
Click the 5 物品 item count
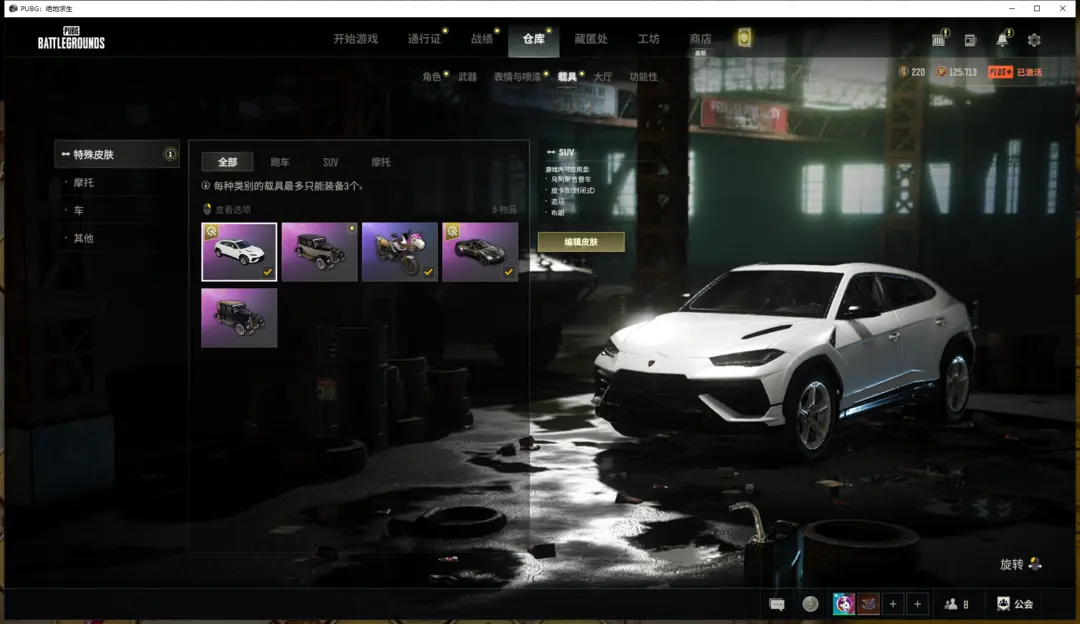tap(504, 209)
